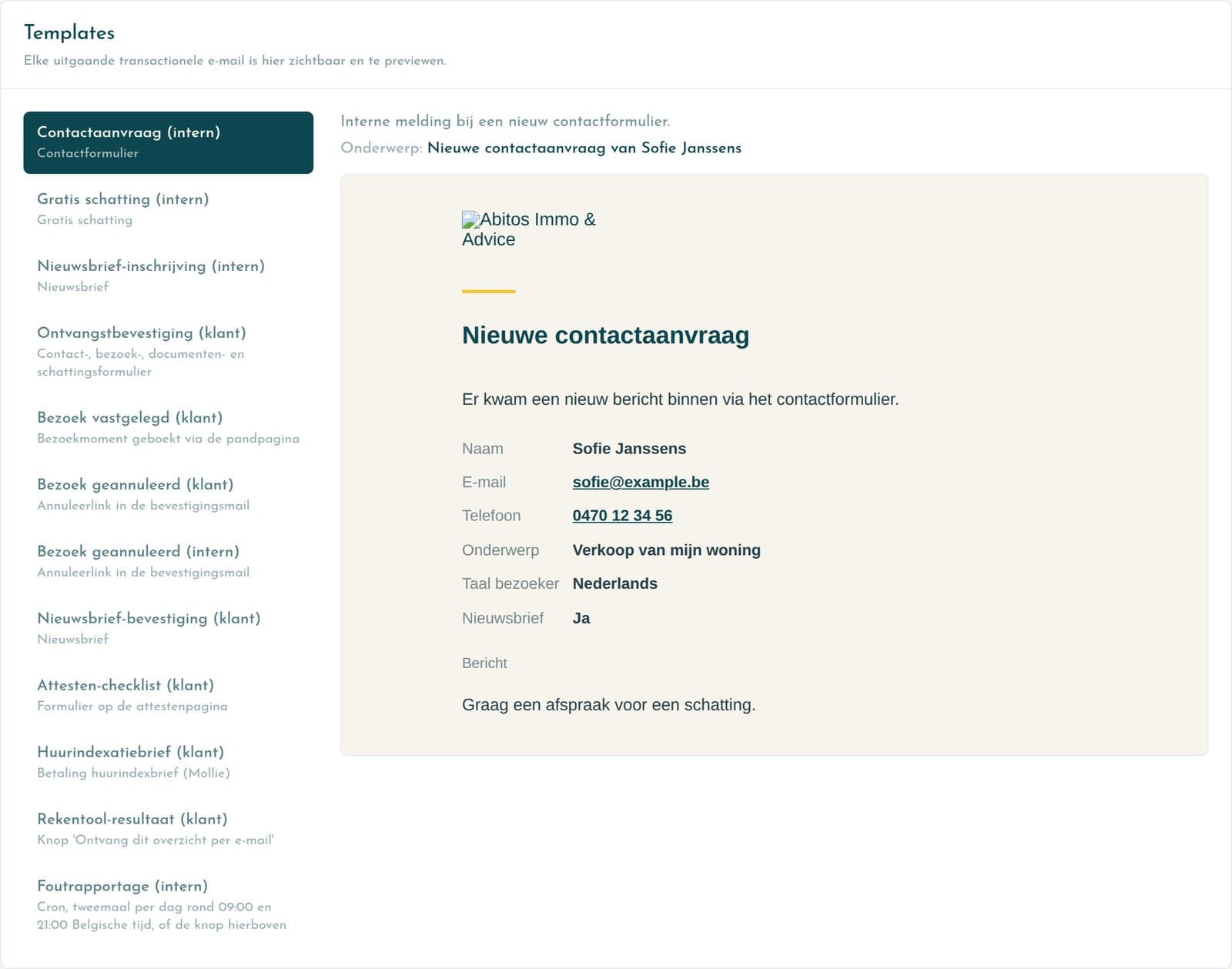Click the value 'Verkoop van mijn woning'
Screen dimensions: 1232x969
(666, 550)
